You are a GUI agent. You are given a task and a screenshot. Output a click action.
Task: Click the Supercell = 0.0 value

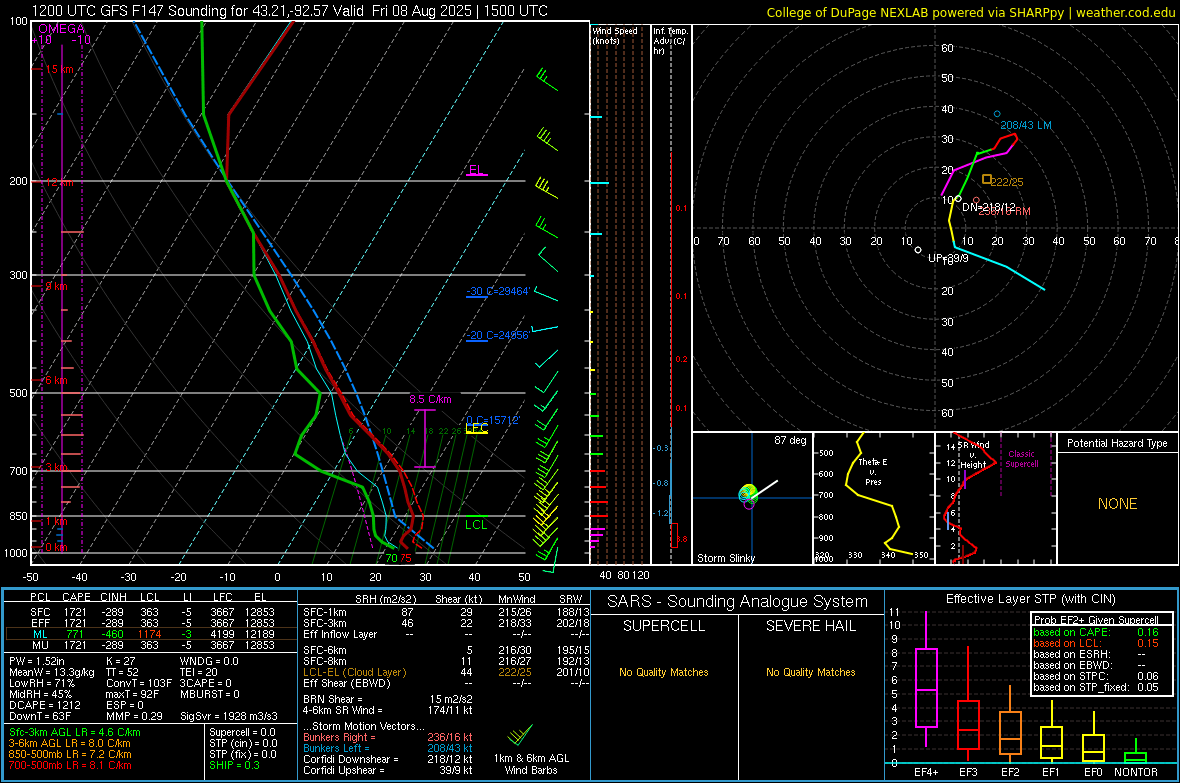242,732
